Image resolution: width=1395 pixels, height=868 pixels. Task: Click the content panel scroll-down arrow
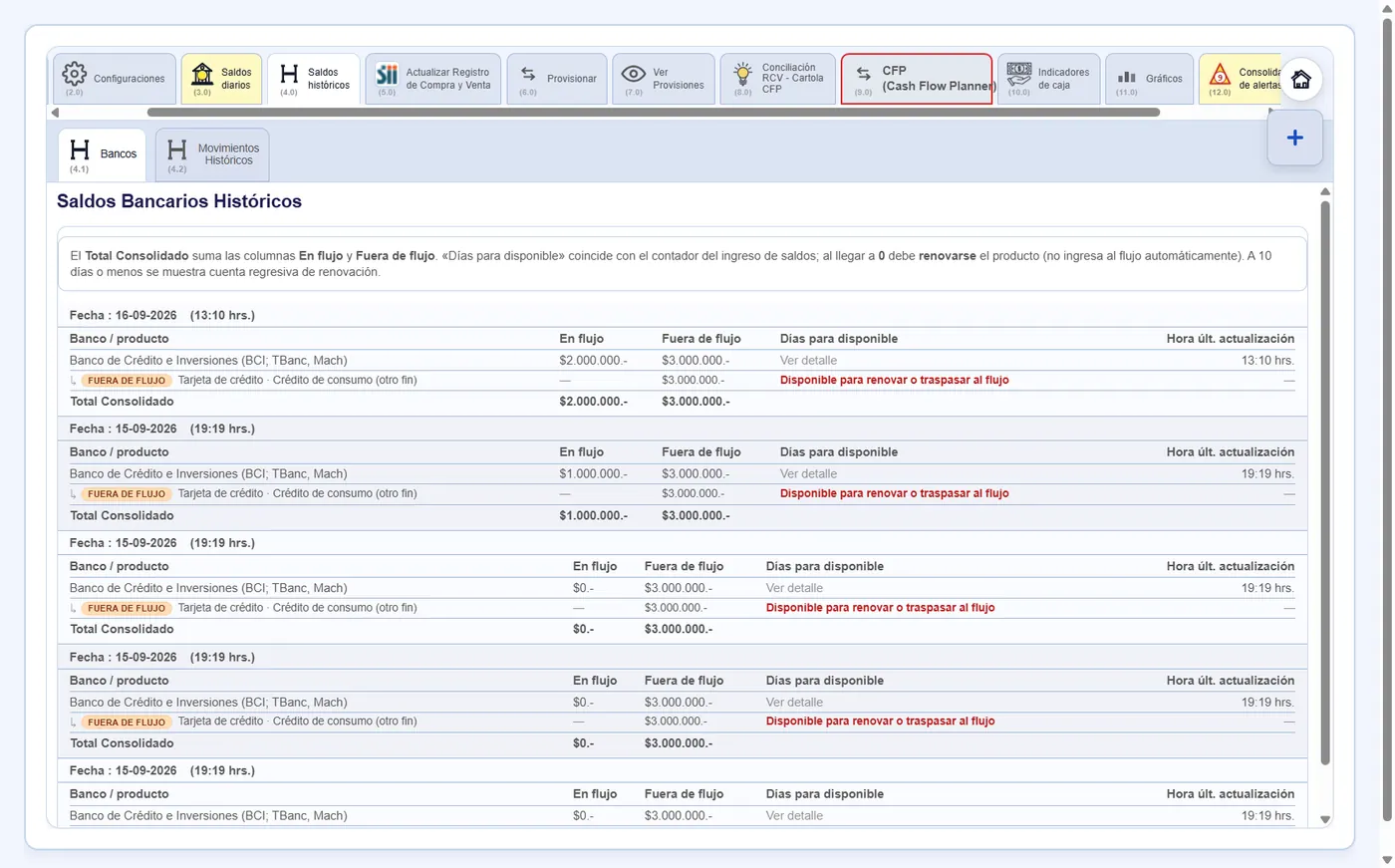pyautogui.click(x=1325, y=819)
